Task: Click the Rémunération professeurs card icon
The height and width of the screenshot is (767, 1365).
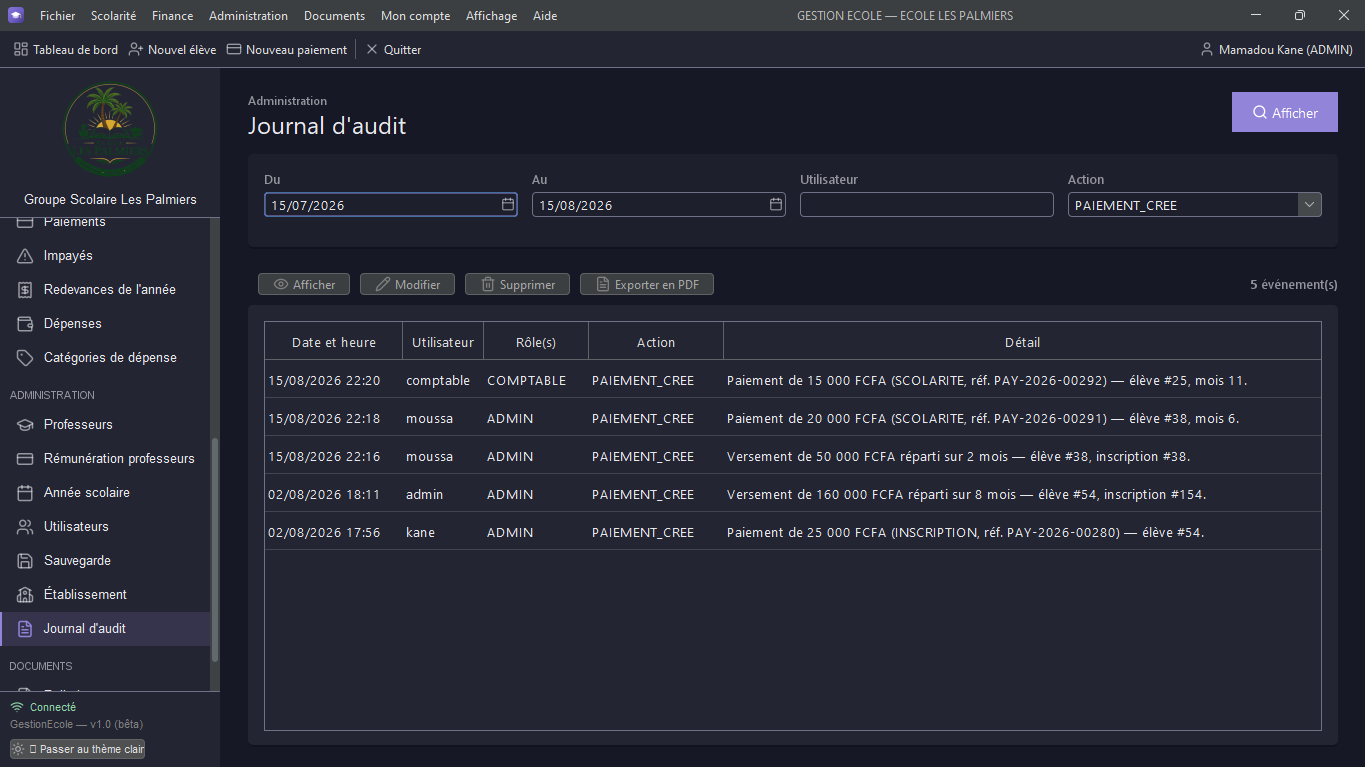Action: click(x=25, y=459)
